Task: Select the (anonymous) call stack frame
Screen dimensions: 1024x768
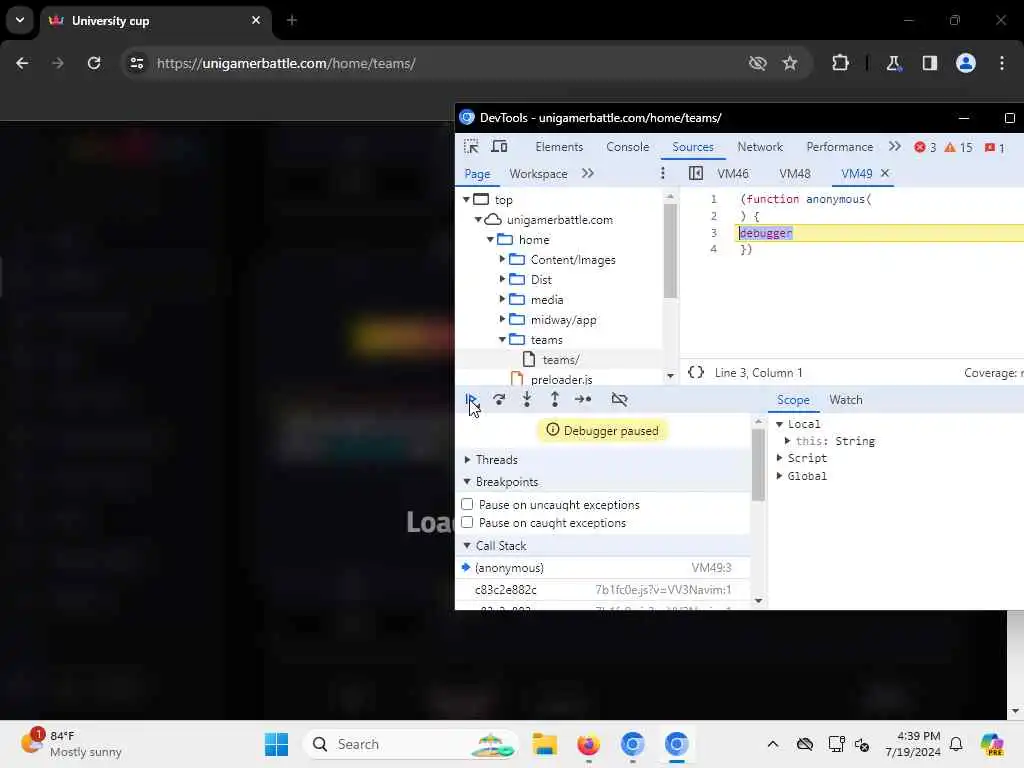Action: 602,568
